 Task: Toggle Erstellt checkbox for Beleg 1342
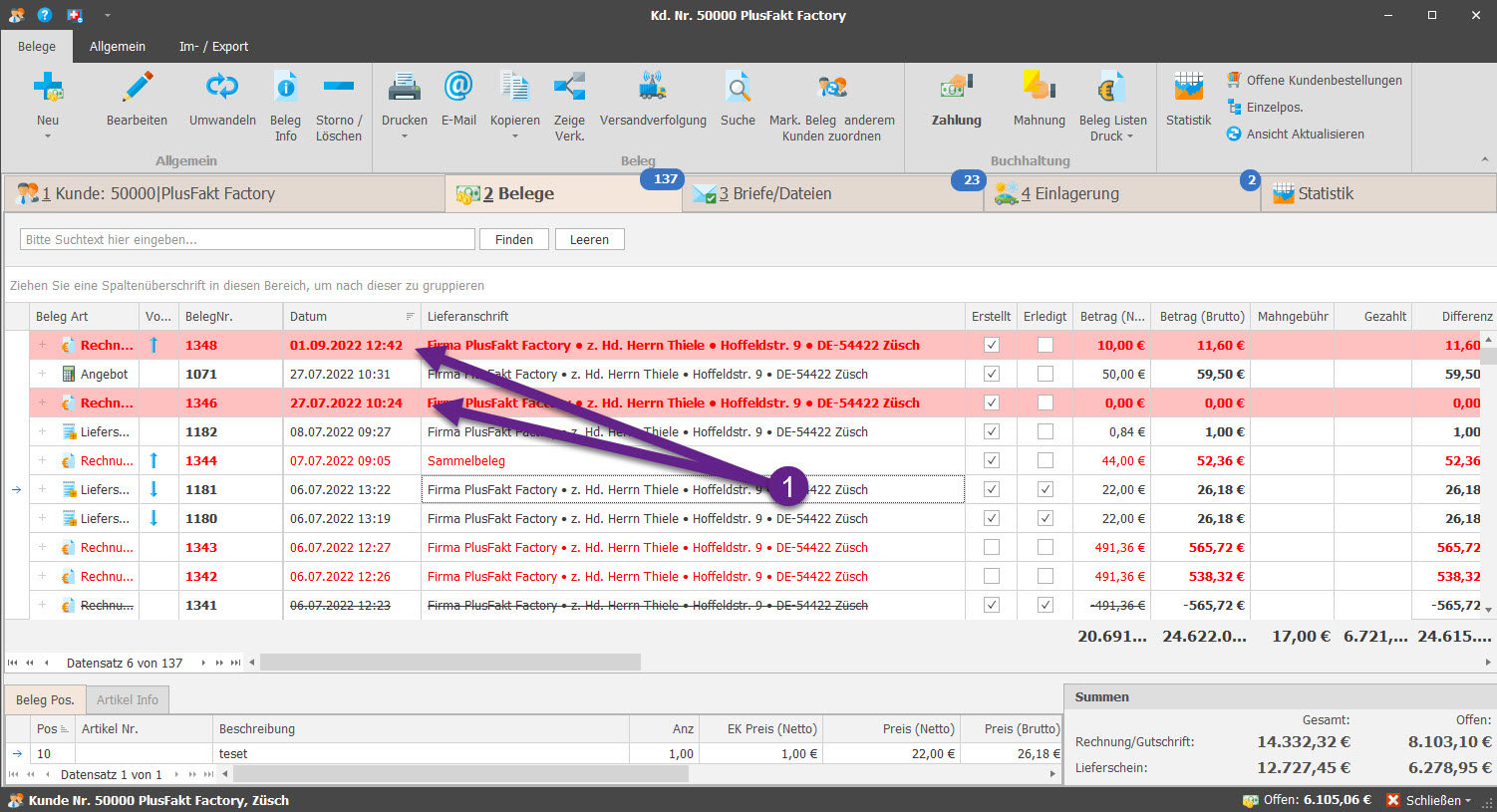coord(992,576)
